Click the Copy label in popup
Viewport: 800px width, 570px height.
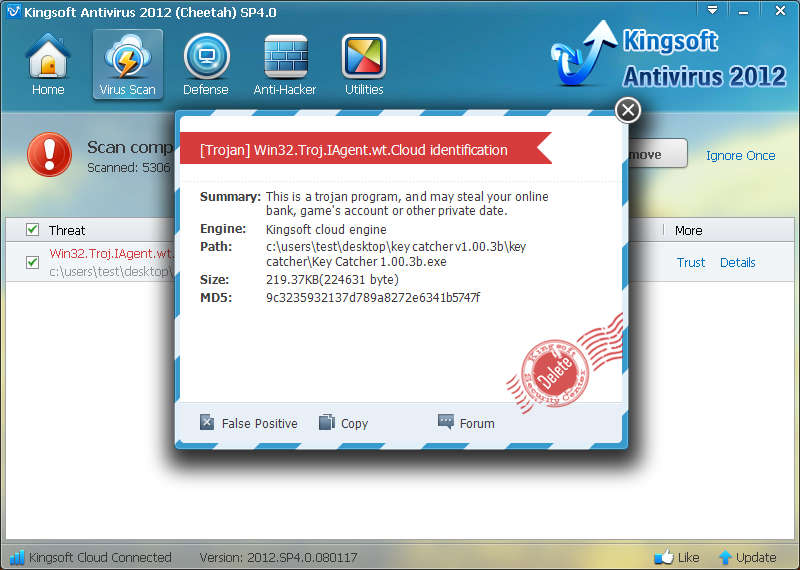tap(354, 424)
